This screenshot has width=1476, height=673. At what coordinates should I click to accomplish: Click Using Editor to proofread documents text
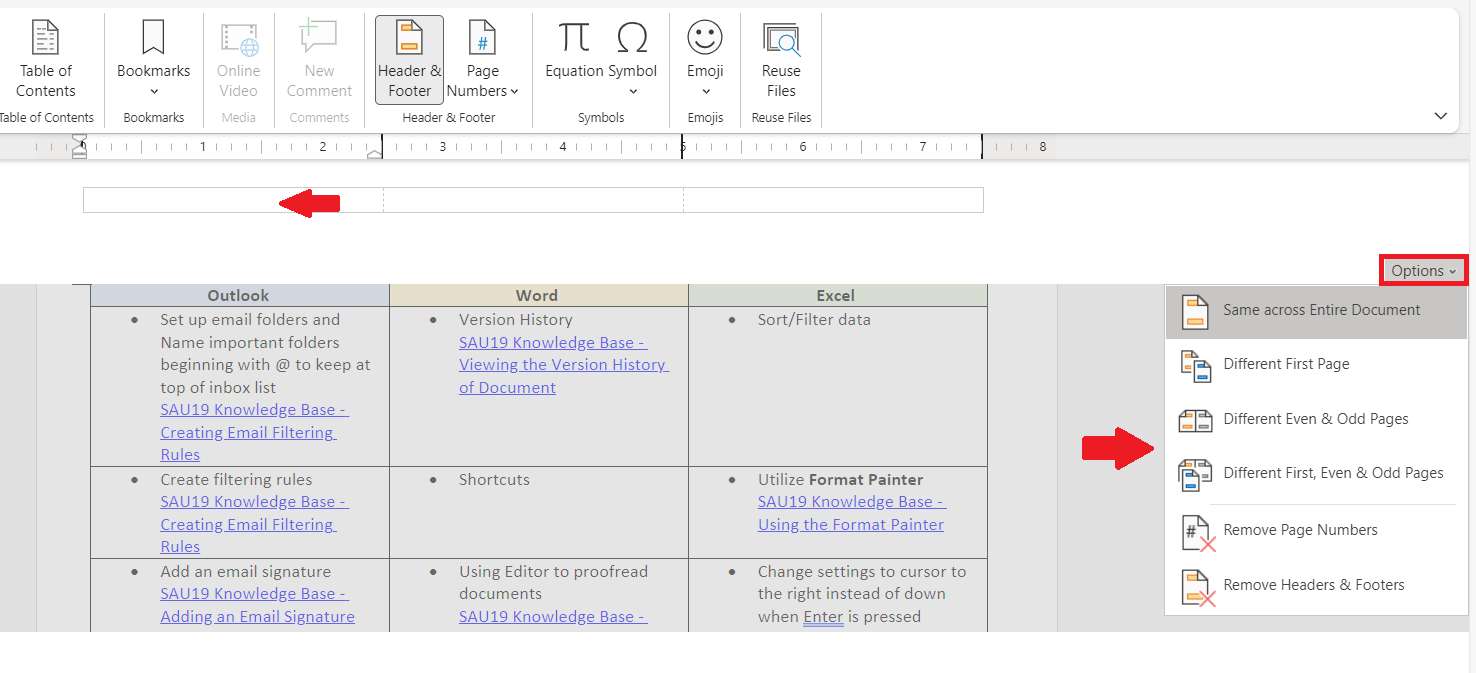click(x=553, y=583)
